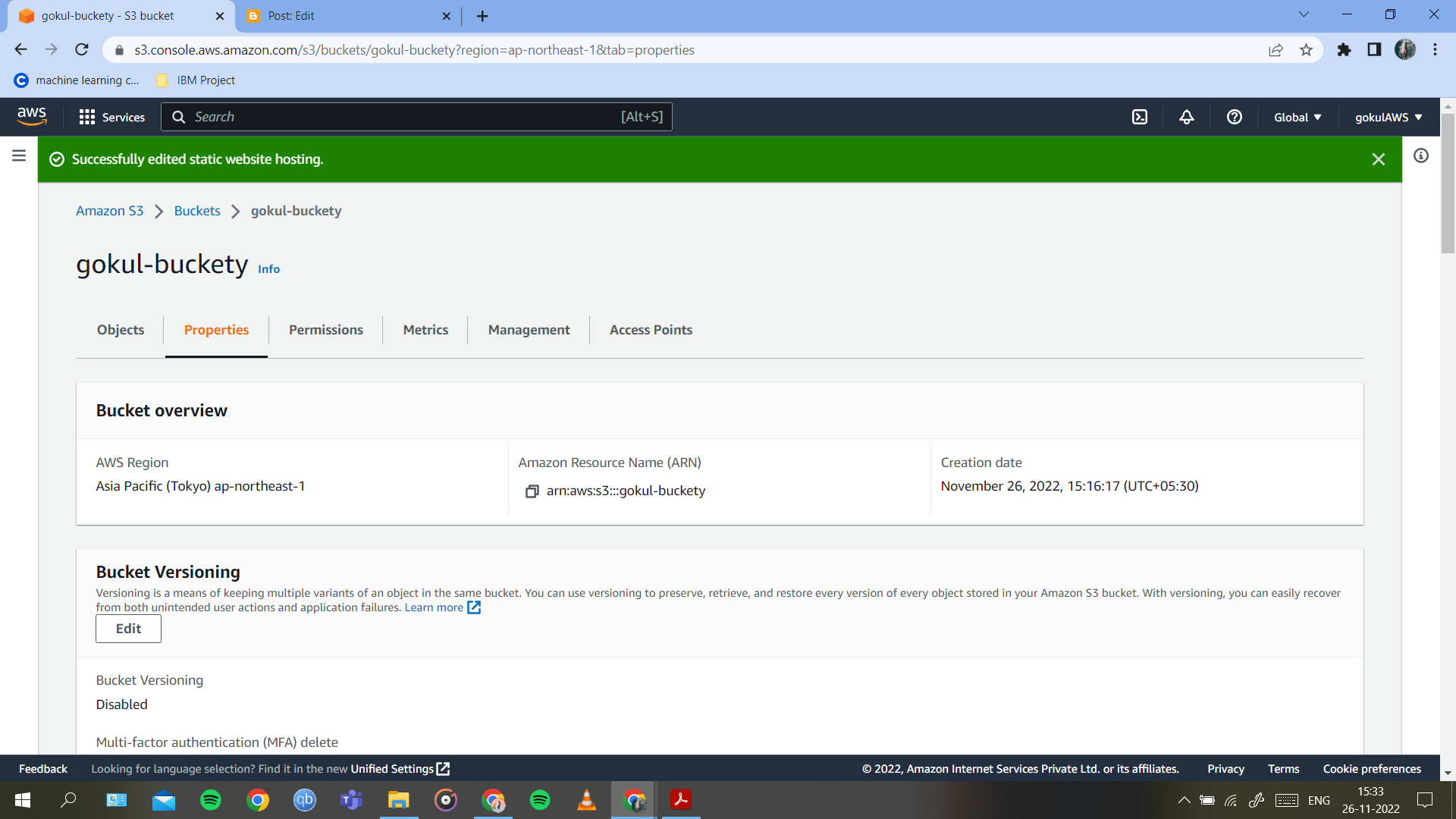Open Cookie preferences
This screenshot has height=819, width=1456.
pos(1372,769)
